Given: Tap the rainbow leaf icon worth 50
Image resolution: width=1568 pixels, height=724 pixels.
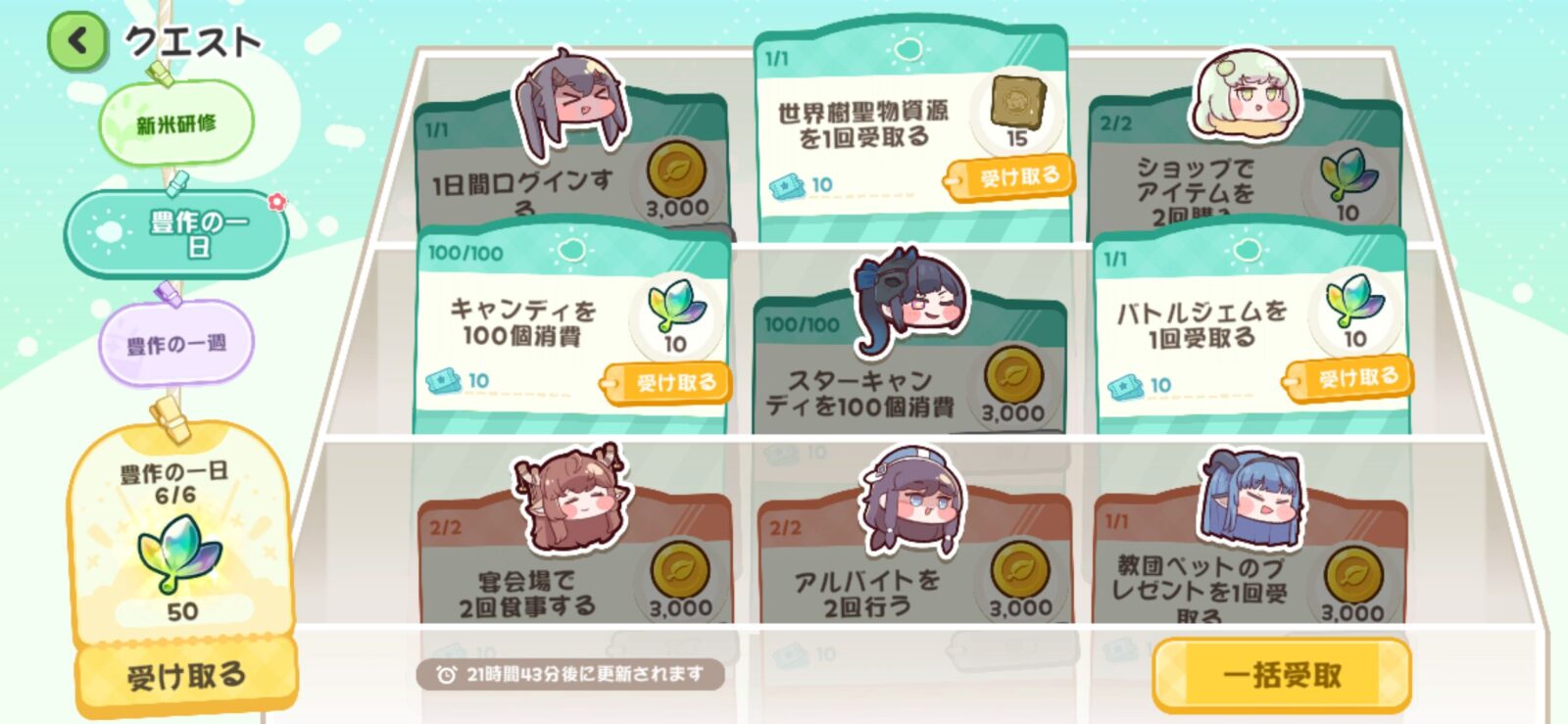Looking at the screenshot, I should click(x=178, y=555).
